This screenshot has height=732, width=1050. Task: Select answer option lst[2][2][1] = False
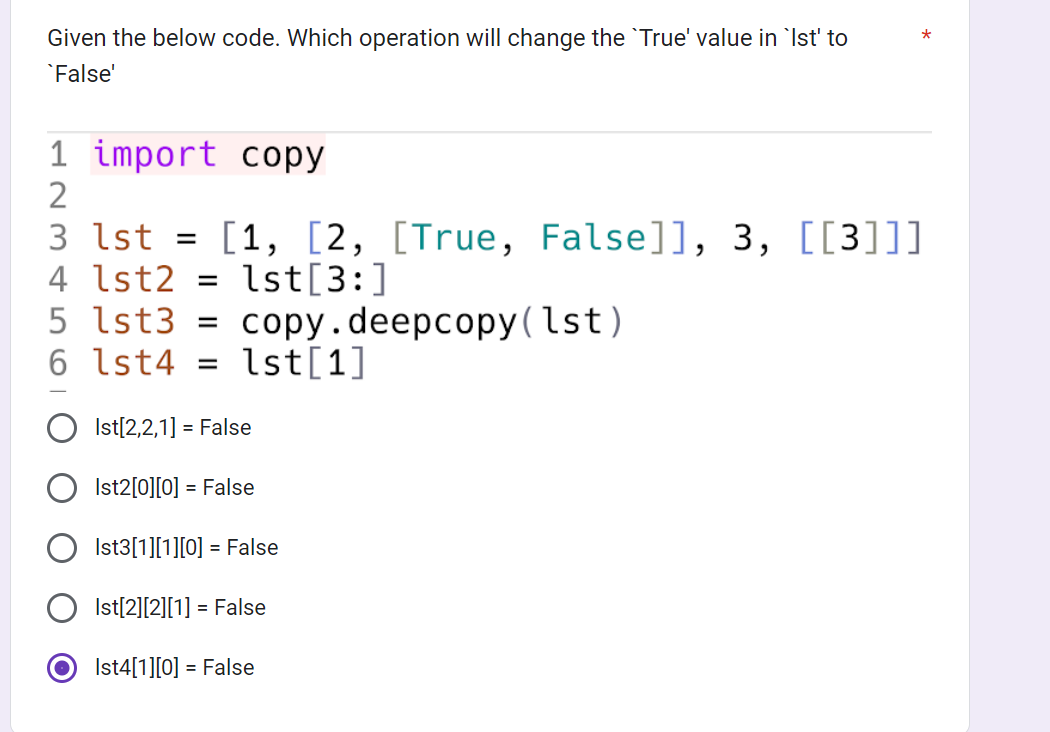[x=61, y=607]
